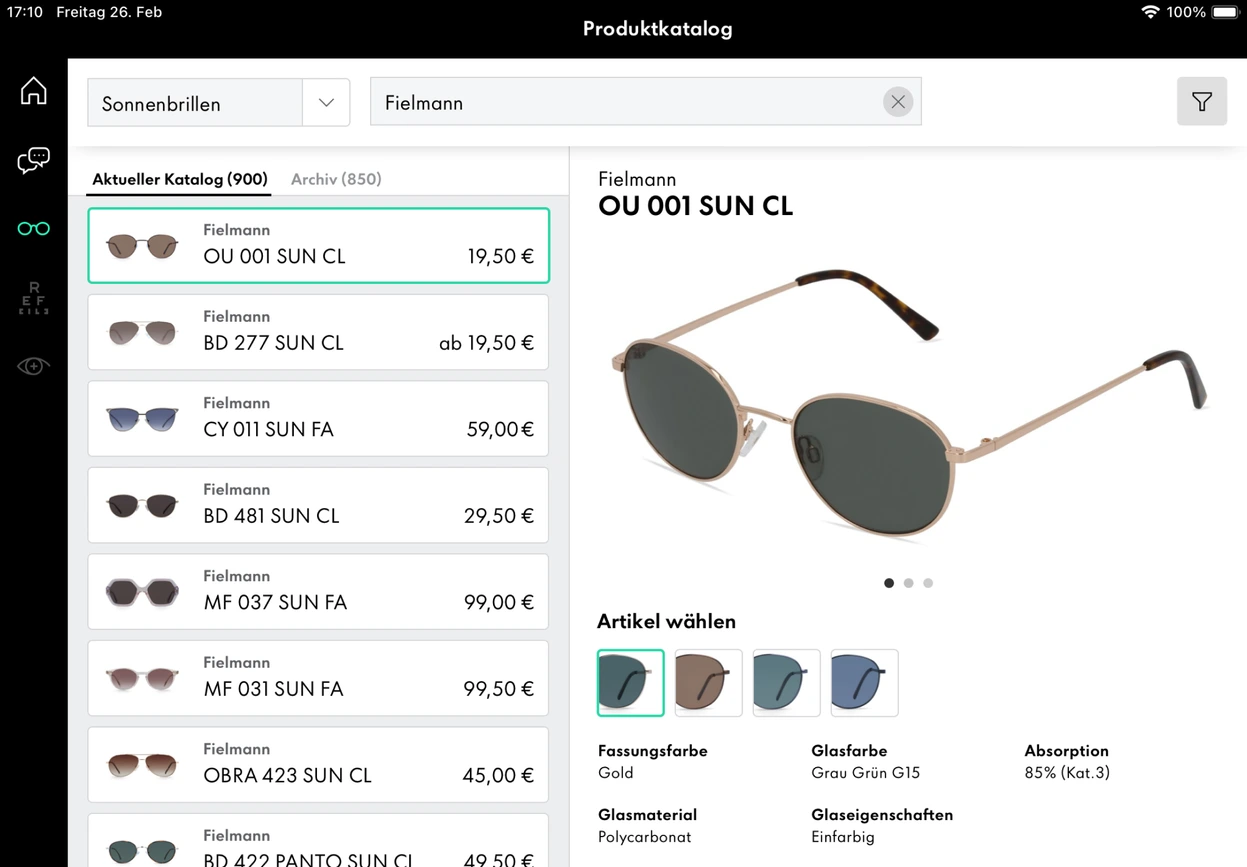Click the Wi-Fi status icon
The height and width of the screenshot is (867, 1247).
tap(1150, 12)
